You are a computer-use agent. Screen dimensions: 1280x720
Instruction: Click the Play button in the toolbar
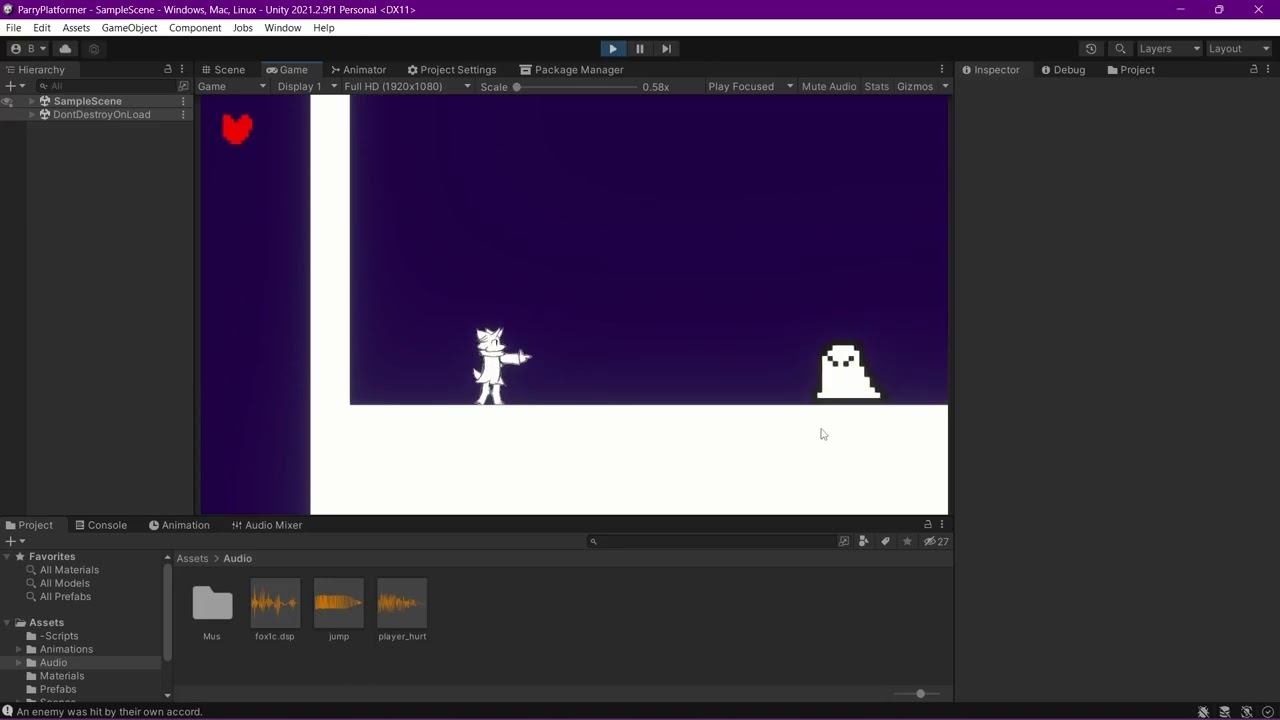click(613, 48)
